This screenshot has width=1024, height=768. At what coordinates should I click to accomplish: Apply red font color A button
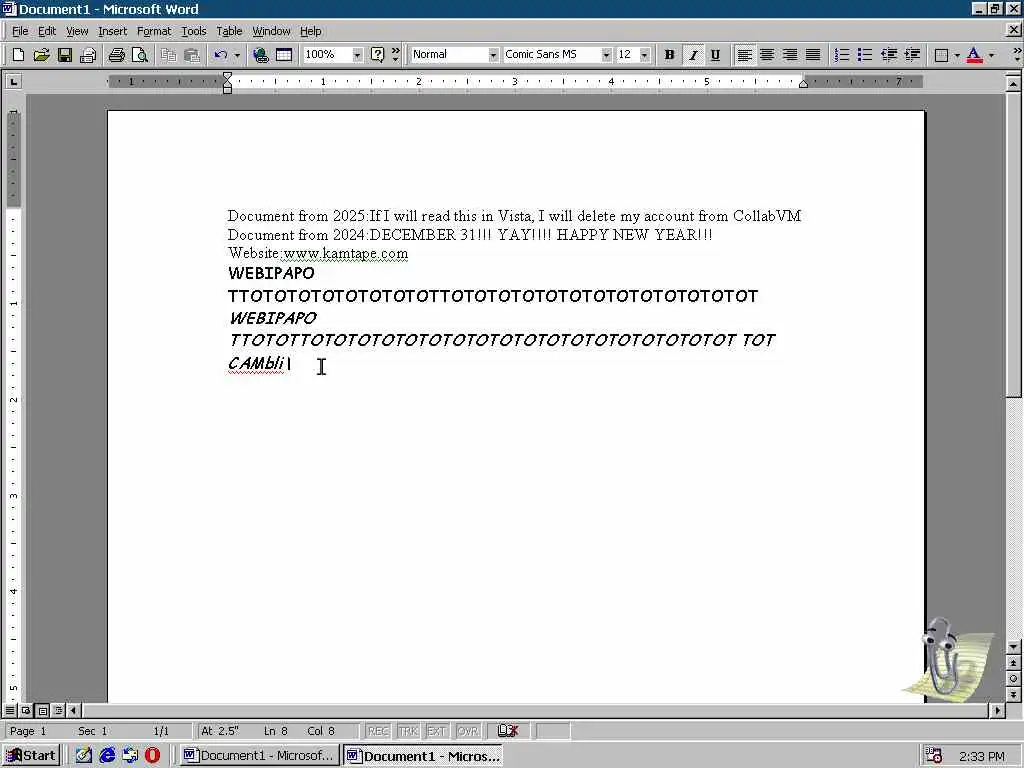tap(974, 55)
